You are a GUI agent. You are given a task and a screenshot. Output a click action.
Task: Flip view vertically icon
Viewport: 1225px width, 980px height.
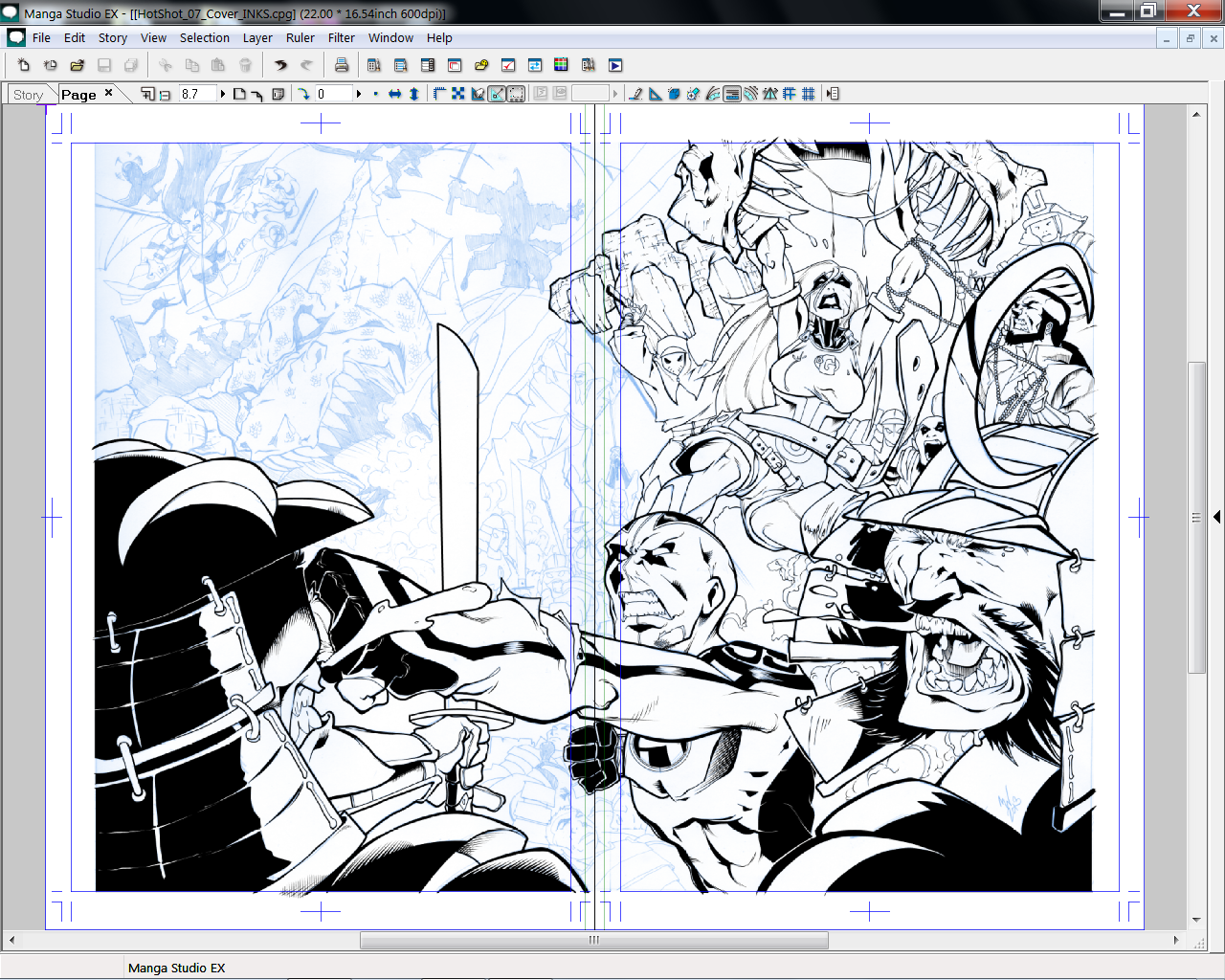[413, 94]
